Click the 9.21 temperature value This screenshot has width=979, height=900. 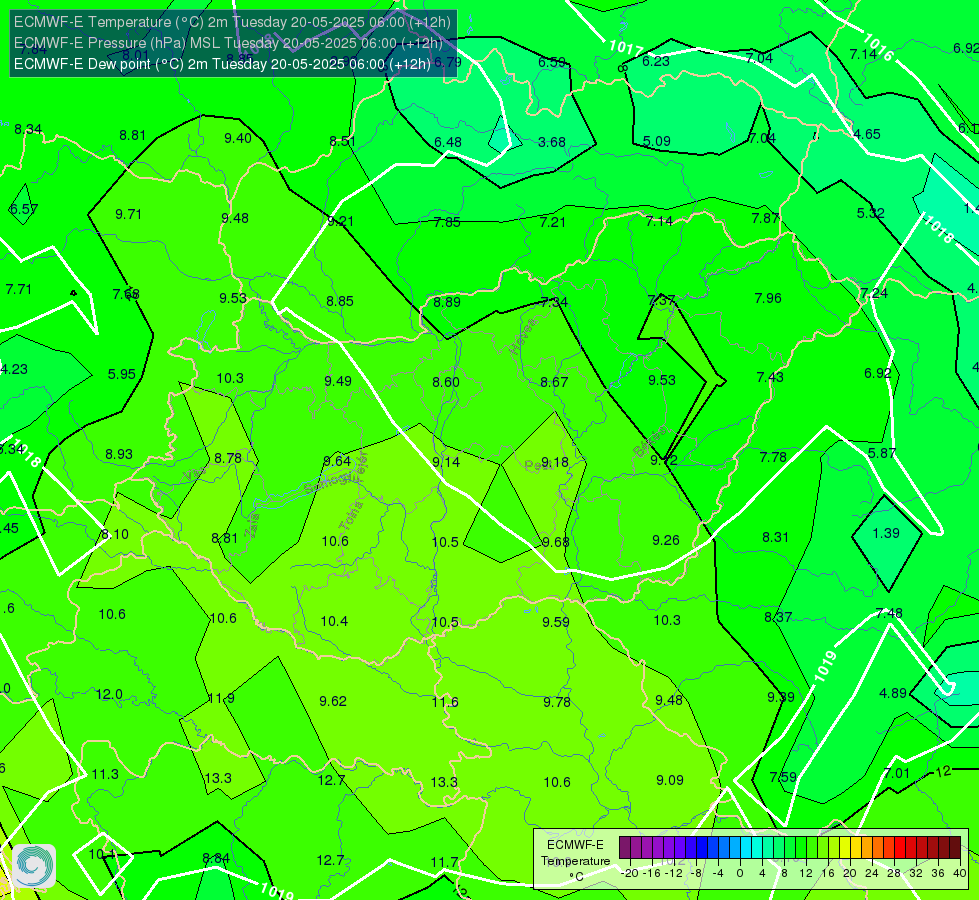click(340, 221)
